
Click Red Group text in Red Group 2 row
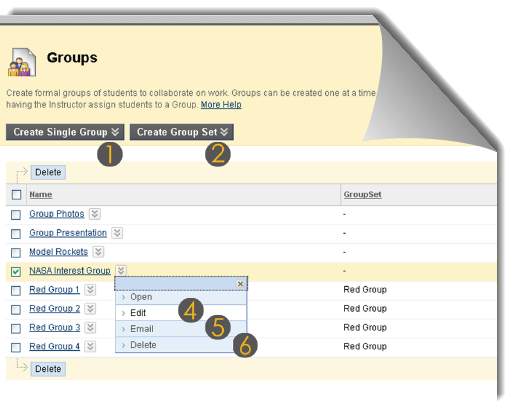point(365,309)
